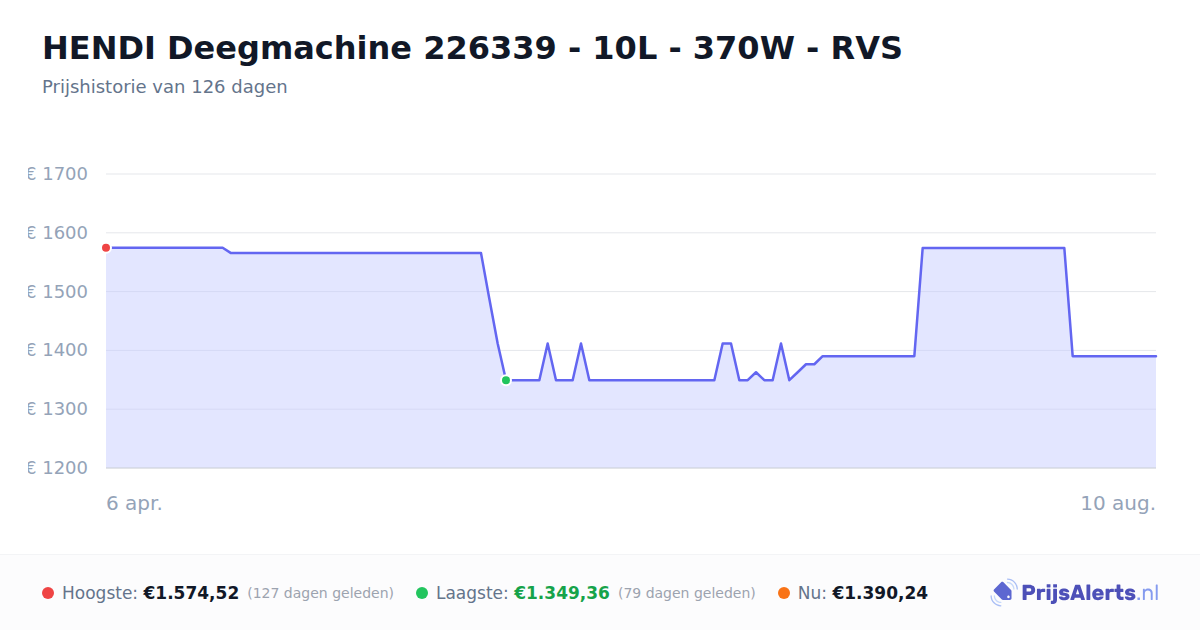Click the € 1700 axis label

click(x=57, y=174)
